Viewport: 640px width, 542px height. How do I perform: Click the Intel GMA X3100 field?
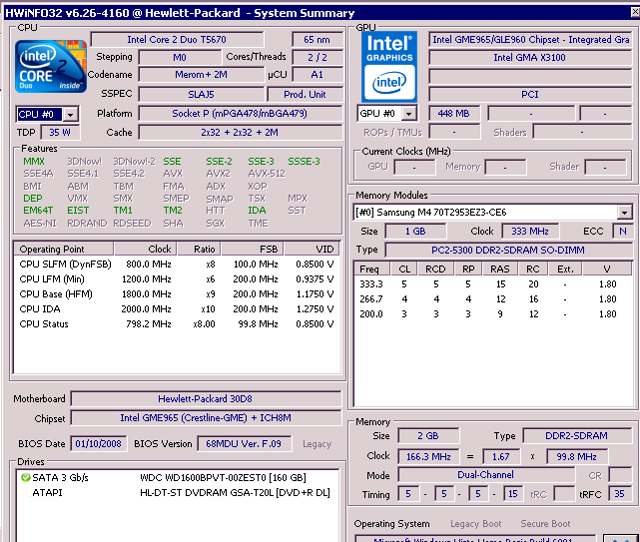tap(530, 58)
